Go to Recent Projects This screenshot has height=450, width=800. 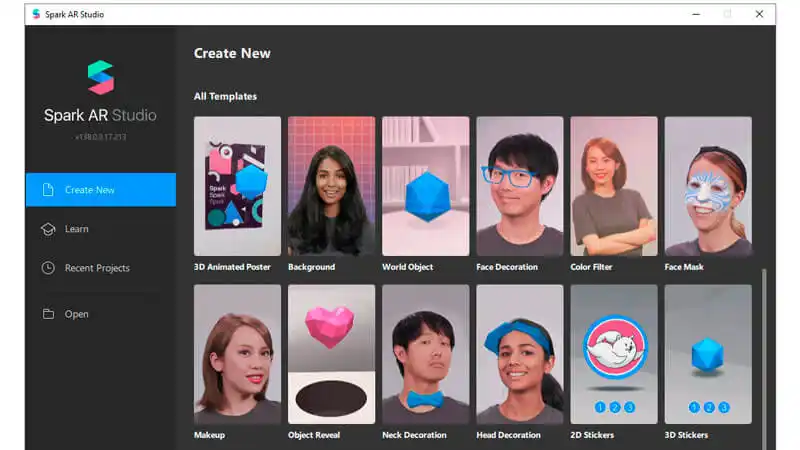(x=97, y=268)
